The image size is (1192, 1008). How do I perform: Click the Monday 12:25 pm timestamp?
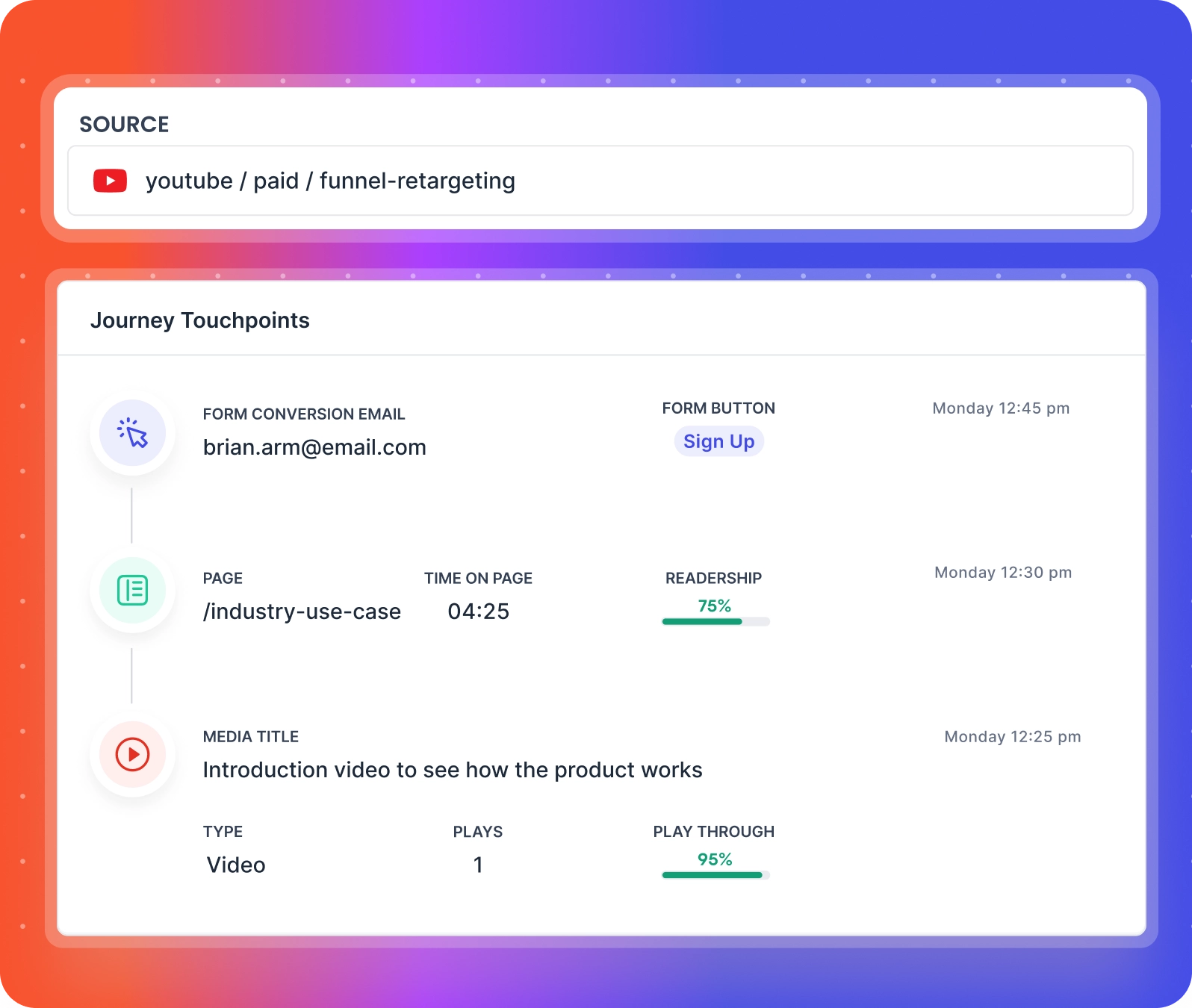point(1012,737)
